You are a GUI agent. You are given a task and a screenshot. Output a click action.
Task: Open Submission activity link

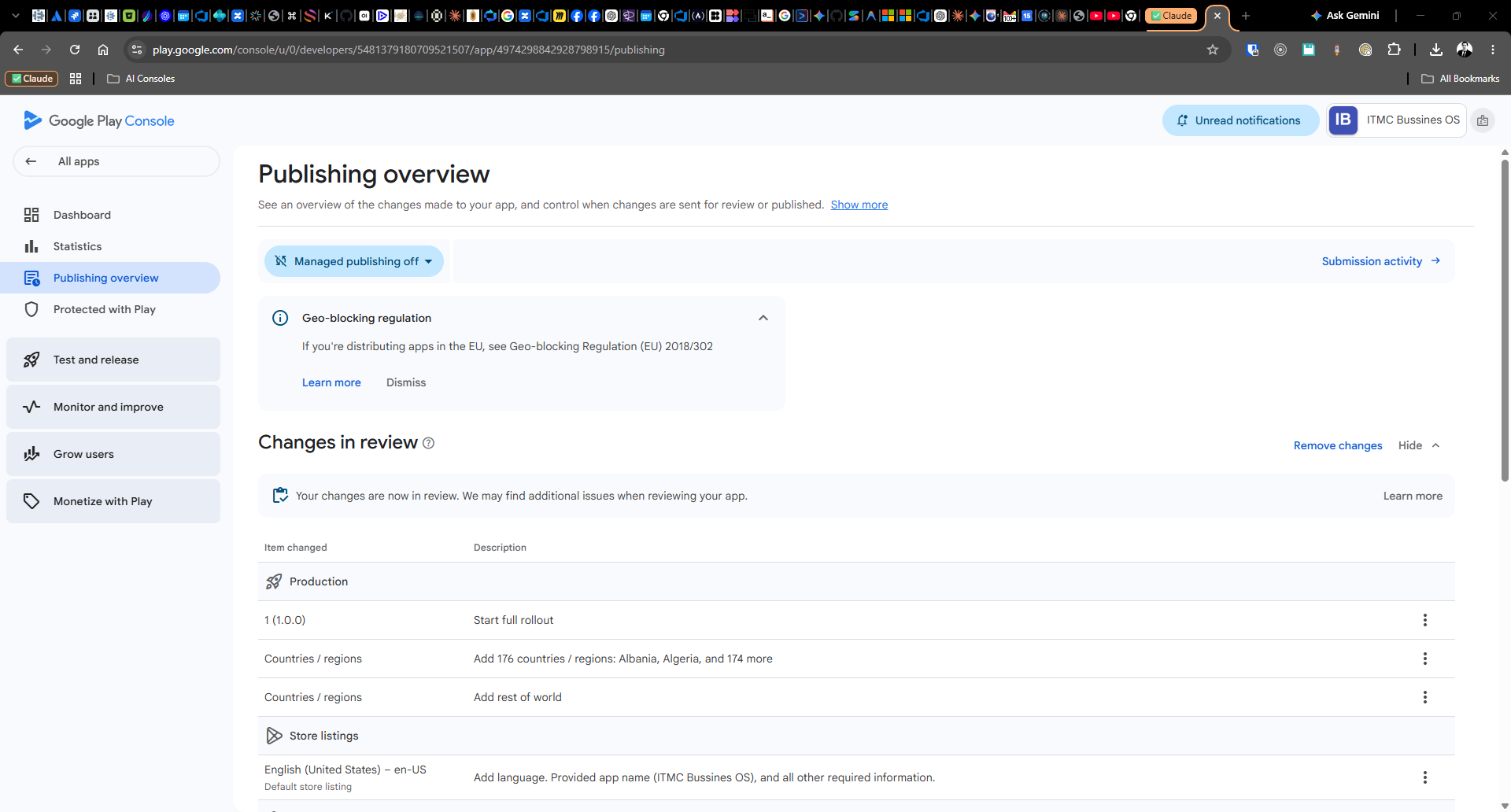point(1380,261)
